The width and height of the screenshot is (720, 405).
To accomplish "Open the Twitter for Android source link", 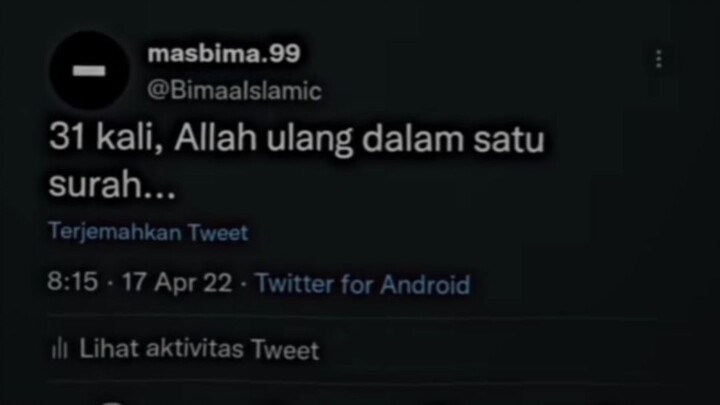I will (x=363, y=284).
